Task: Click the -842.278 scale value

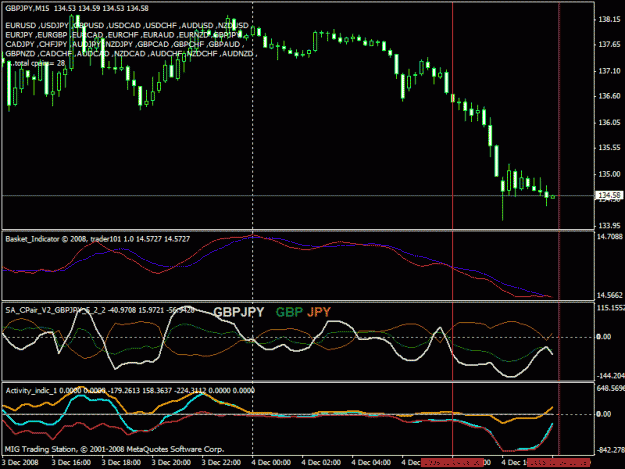Action: (x=610, y=450)
